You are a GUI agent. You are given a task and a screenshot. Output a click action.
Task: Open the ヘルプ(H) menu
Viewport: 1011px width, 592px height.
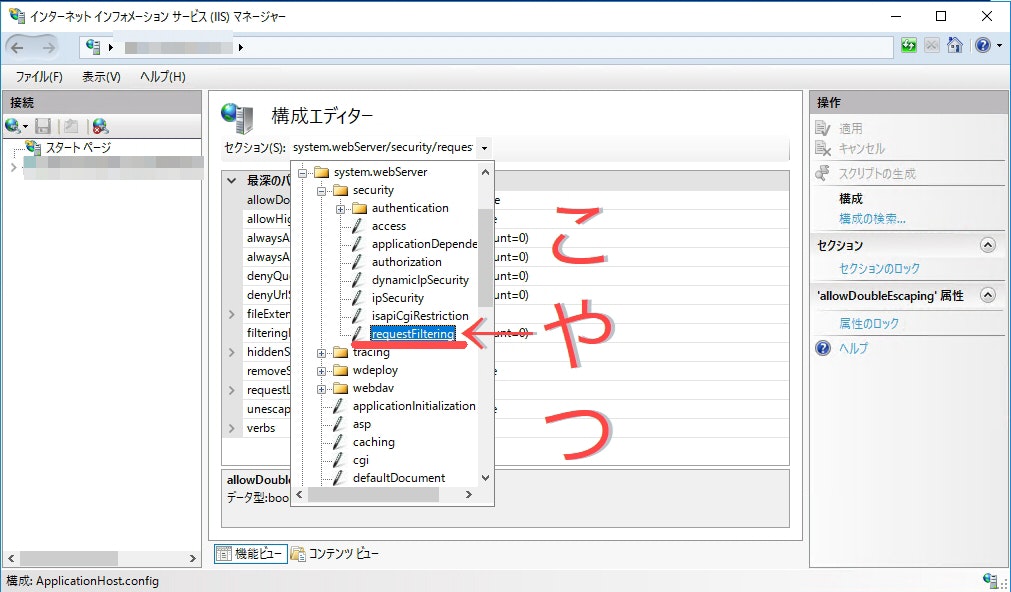click(162, 77)
